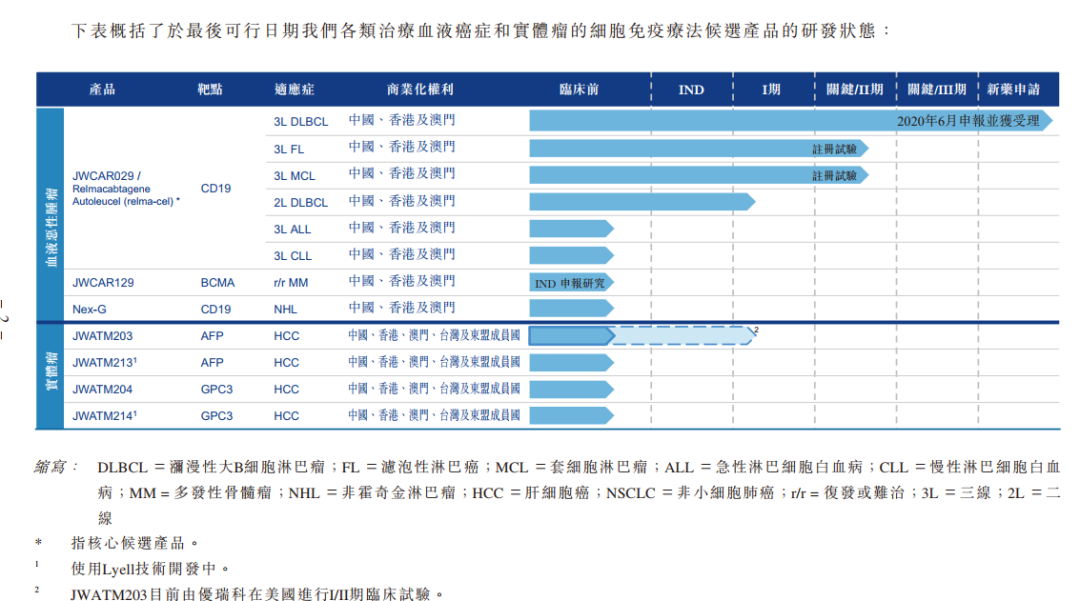The height and width of the screenshot is (601, 1080).
Task: Select the BCMA target cell
Action: coord(218,283)
